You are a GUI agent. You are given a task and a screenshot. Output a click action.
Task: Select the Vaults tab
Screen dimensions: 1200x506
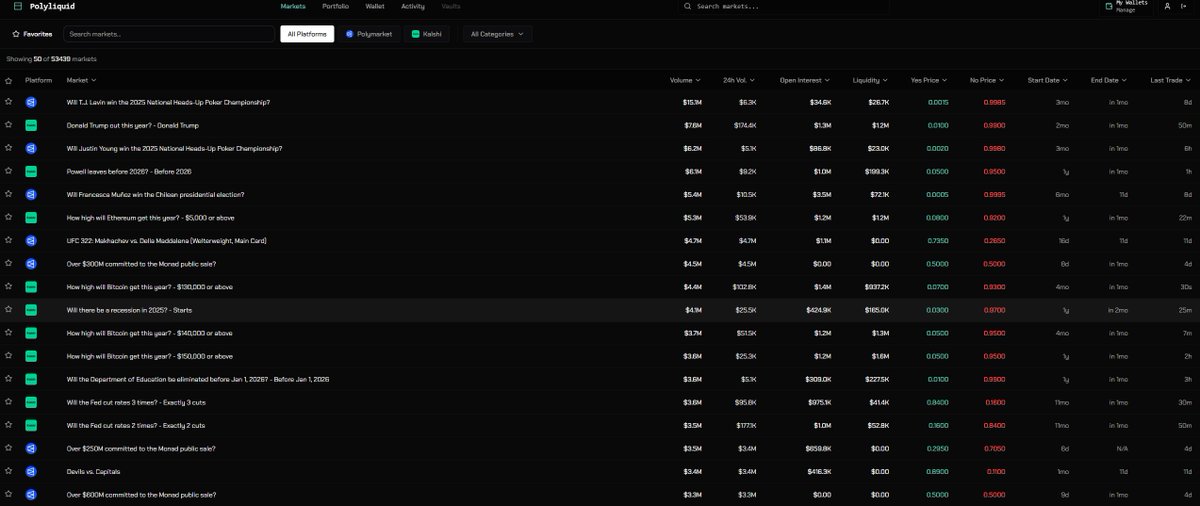[x=451, y=6]
